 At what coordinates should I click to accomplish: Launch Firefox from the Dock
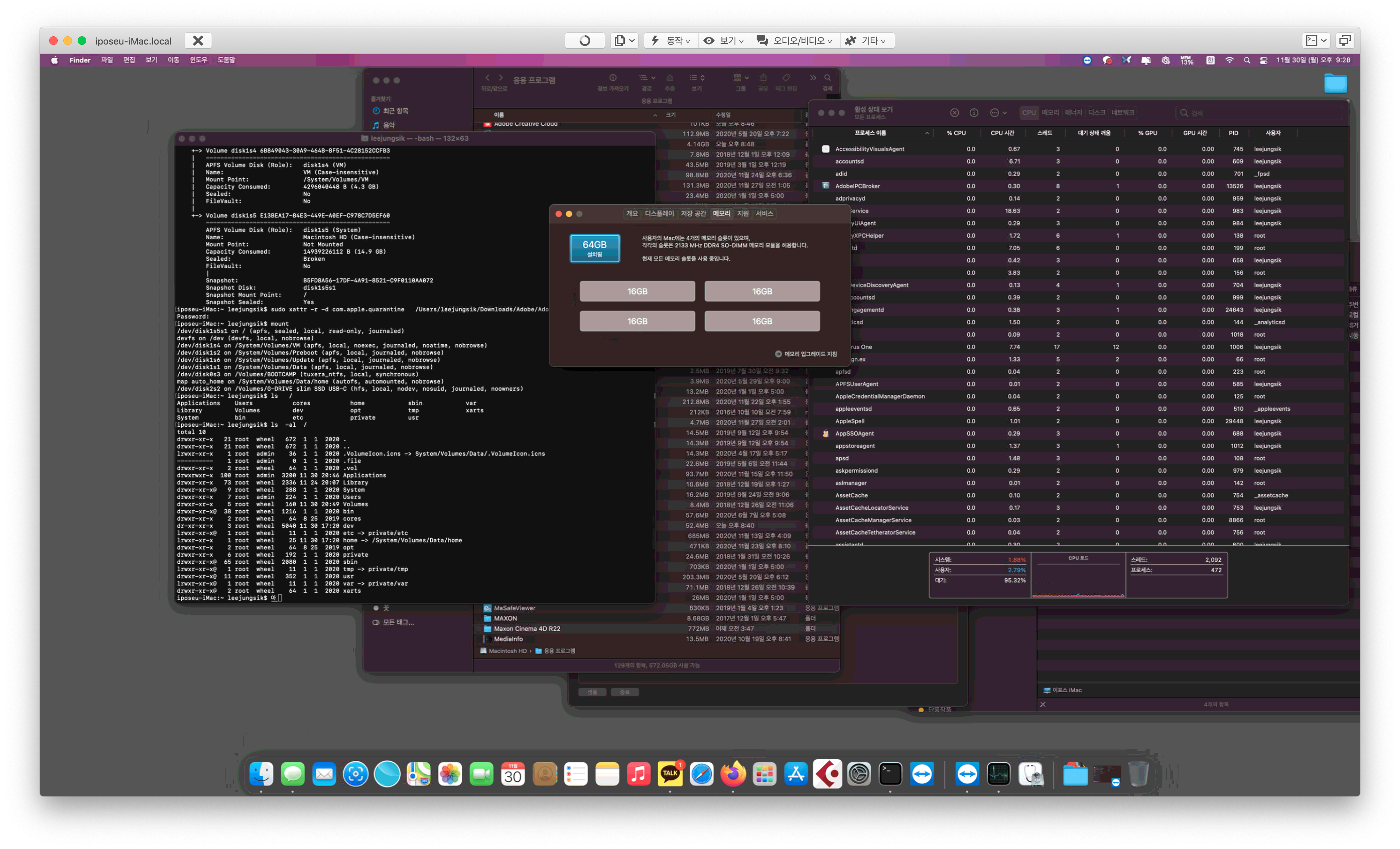733,774
